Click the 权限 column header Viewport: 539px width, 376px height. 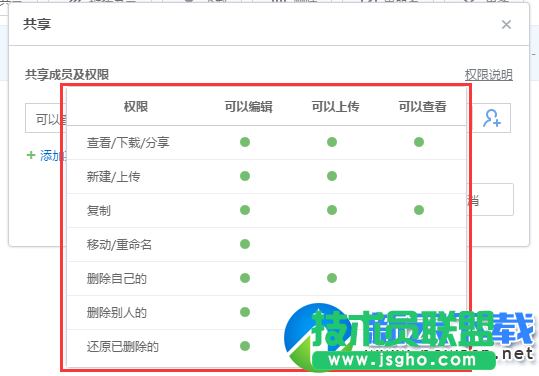point(136,107)
